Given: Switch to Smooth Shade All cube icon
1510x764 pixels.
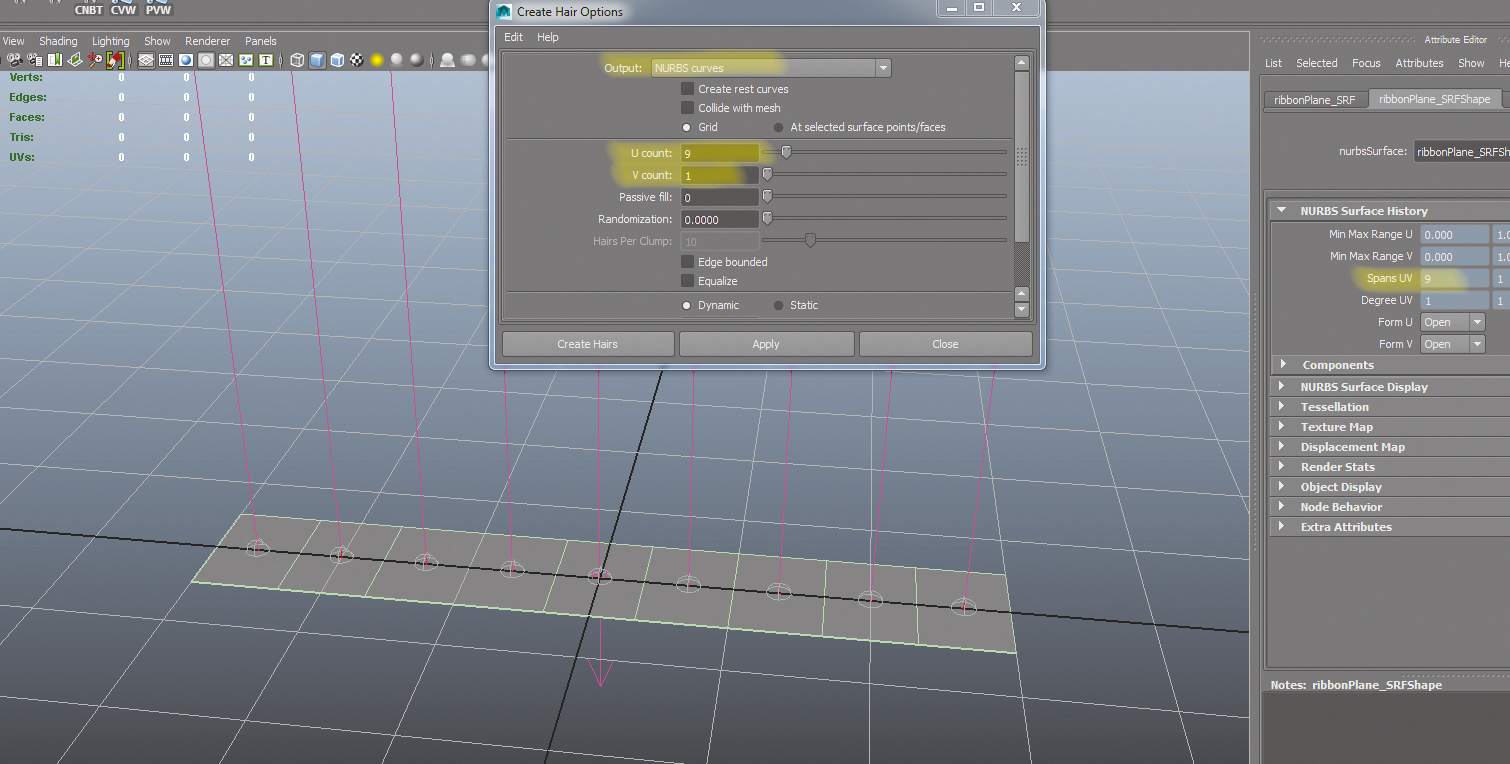Looking at the screenshot, I should point(317,60).
